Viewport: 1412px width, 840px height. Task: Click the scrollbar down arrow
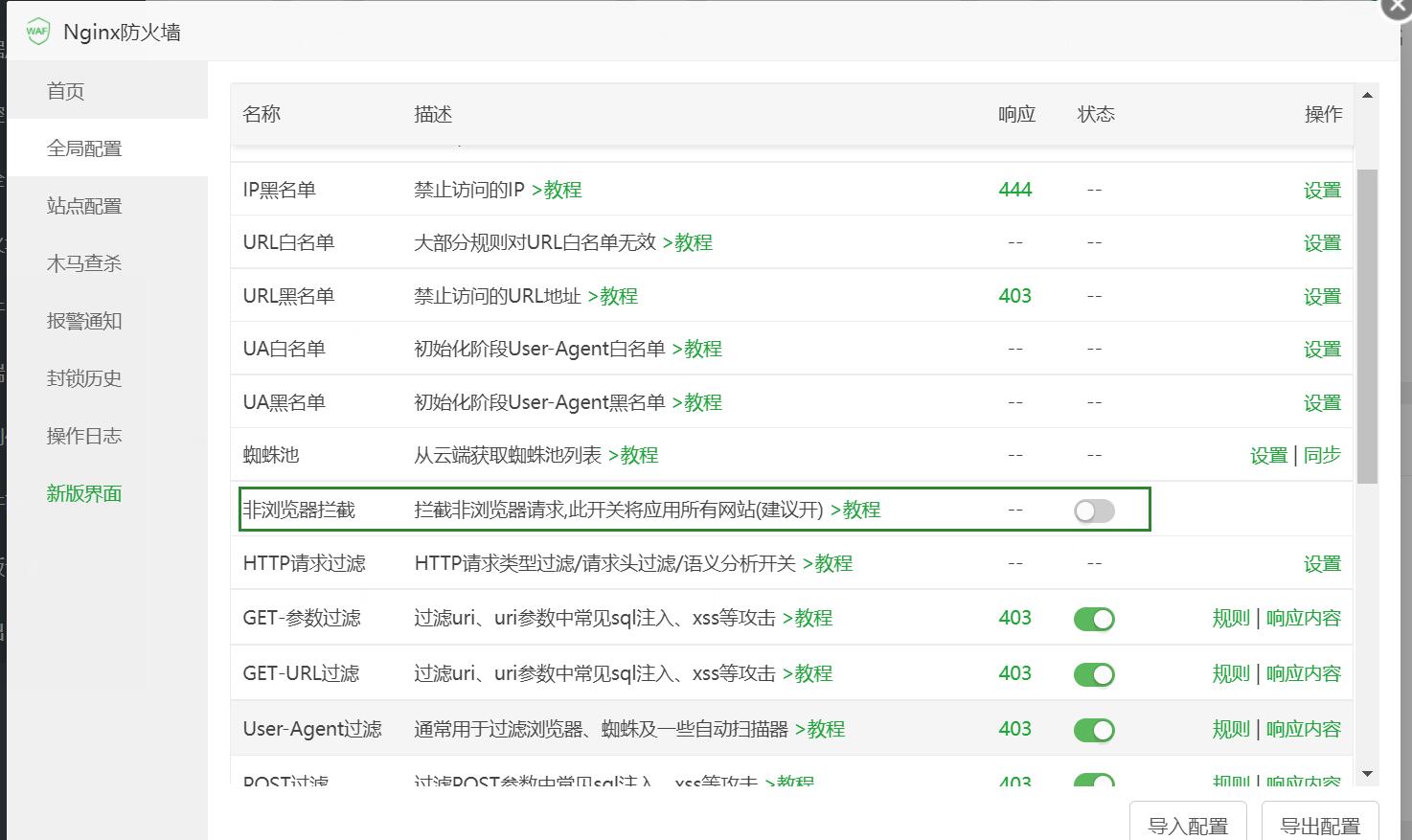click(1368, 772)
